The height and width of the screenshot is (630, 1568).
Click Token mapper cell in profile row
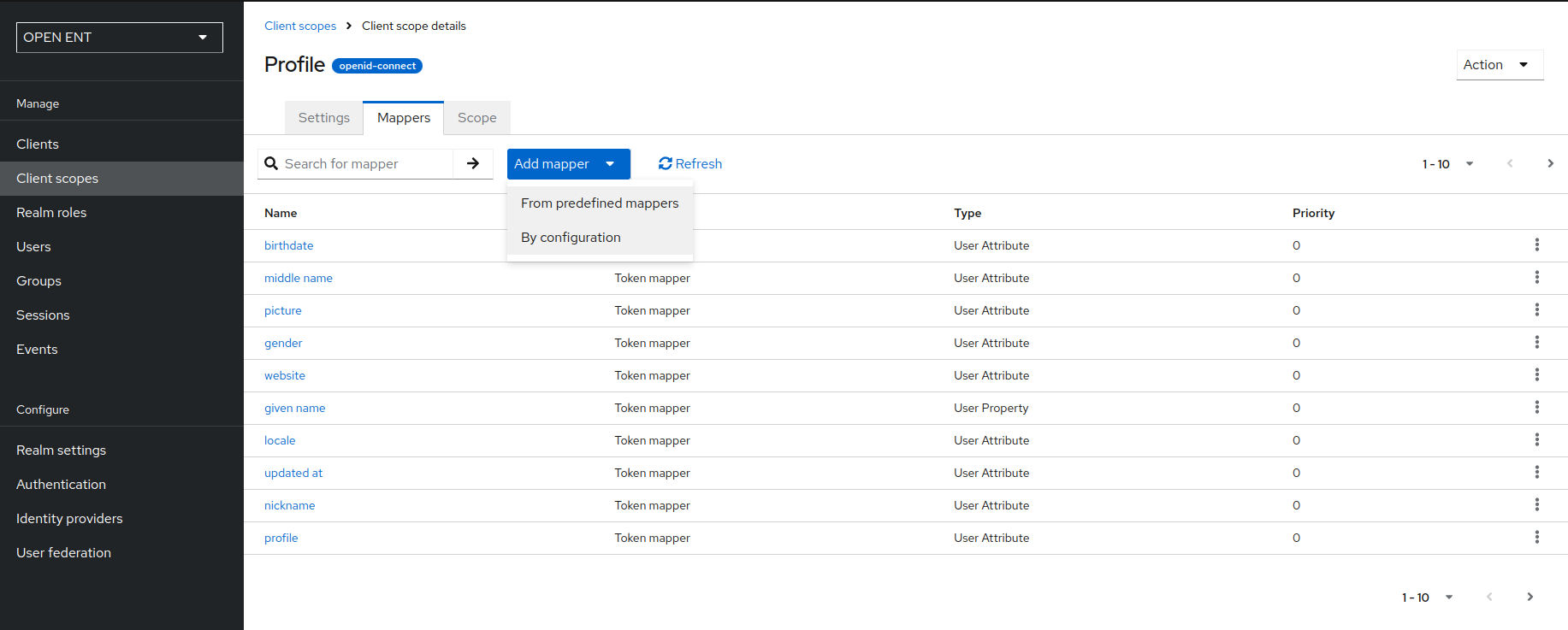tap(652, 538)
